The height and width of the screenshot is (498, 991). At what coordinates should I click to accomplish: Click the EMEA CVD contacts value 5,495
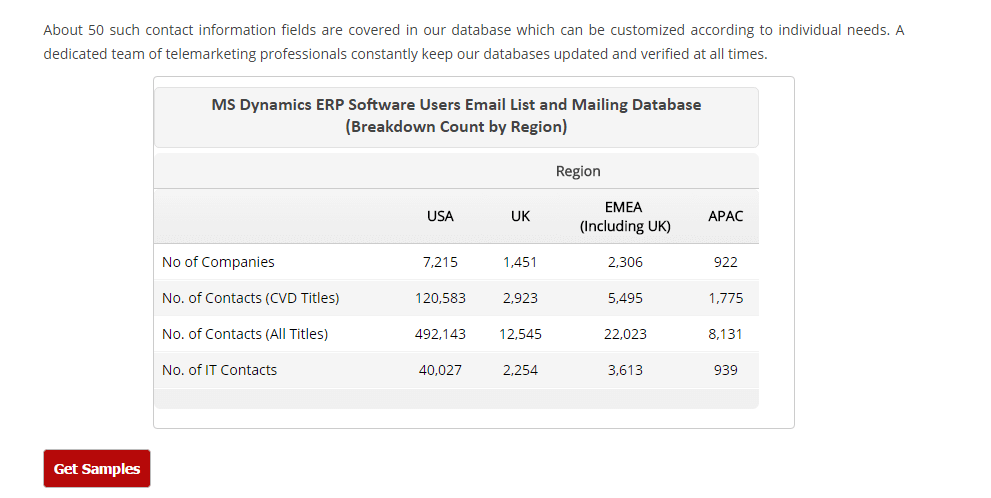pyautogui.click(x=625, y=298)
